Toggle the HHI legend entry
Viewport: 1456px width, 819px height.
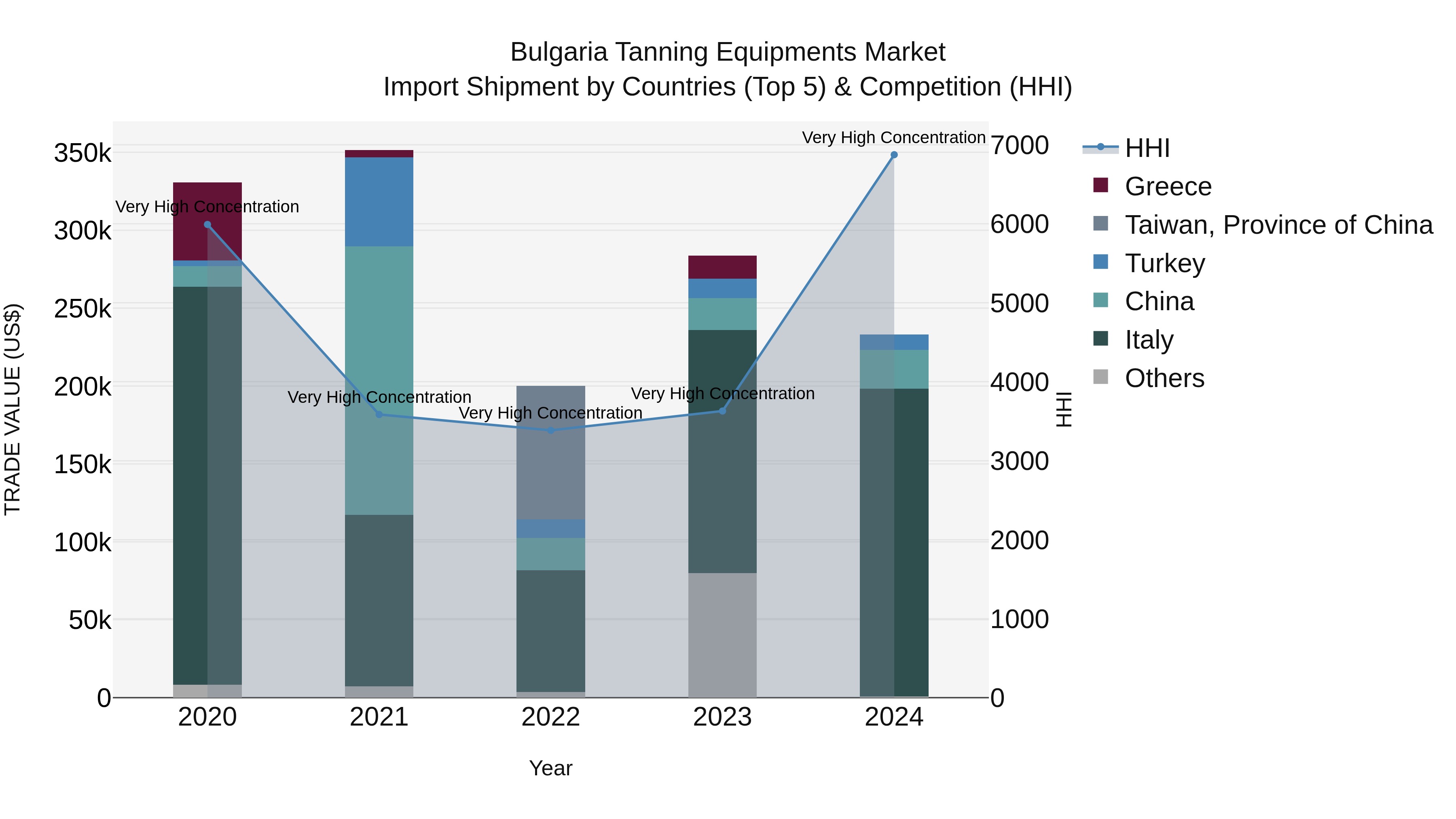(1126, 148)
